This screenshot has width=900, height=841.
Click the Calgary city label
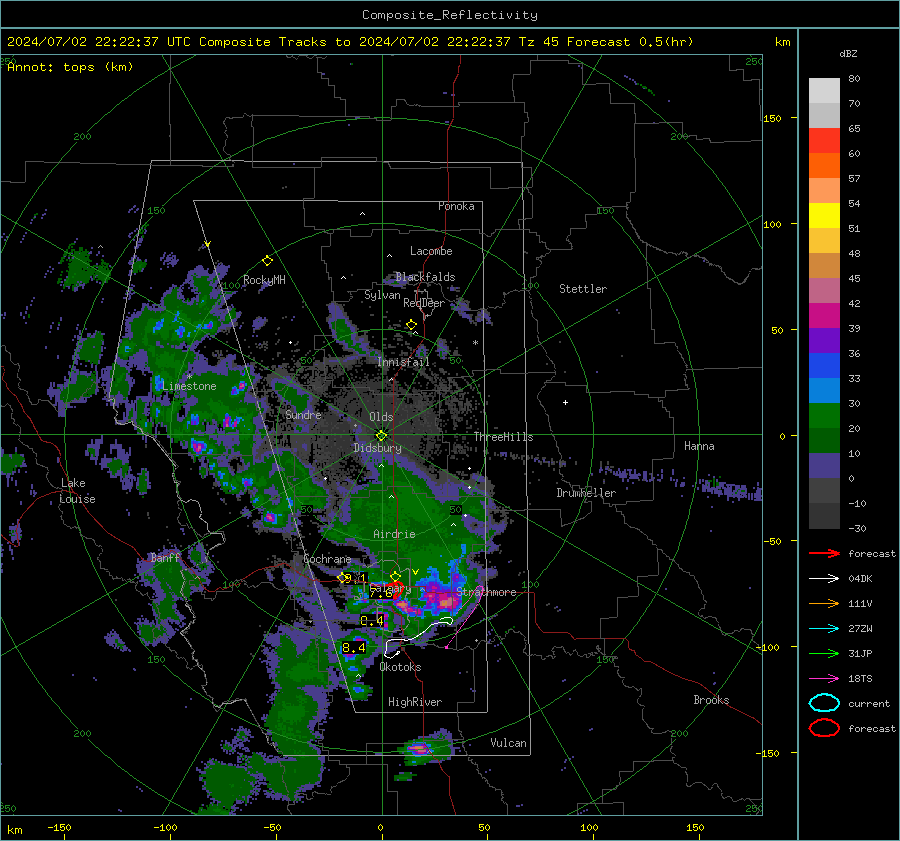tap(390, 588)
